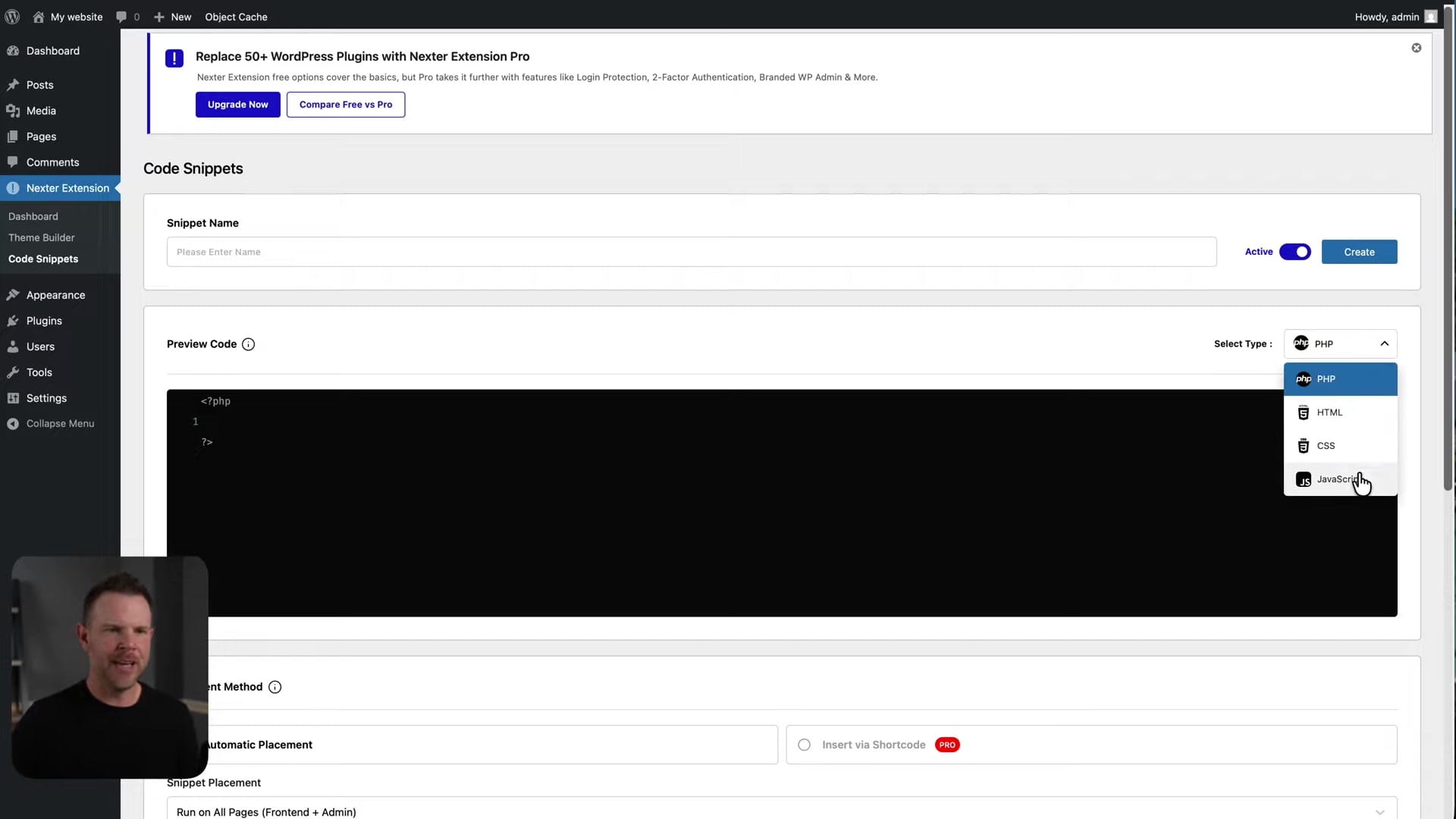The width and height of the screenshot is (1456, 819).
Task: Click the Method info icon
Action: pyautogui.click(x=275, y=687)
